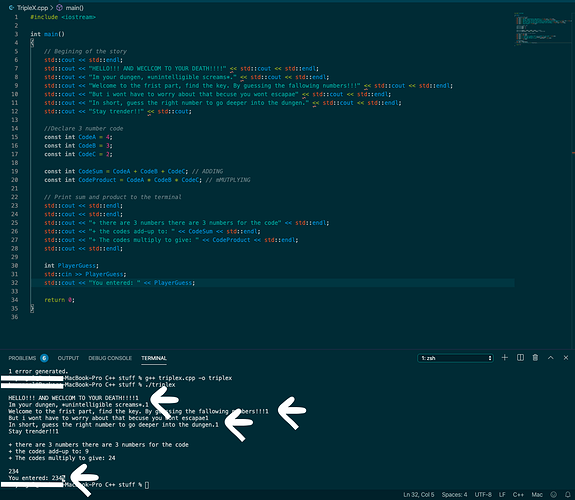575x500 pixels.
Task: Open notifications bell icon in status bar
Action: 567,494
